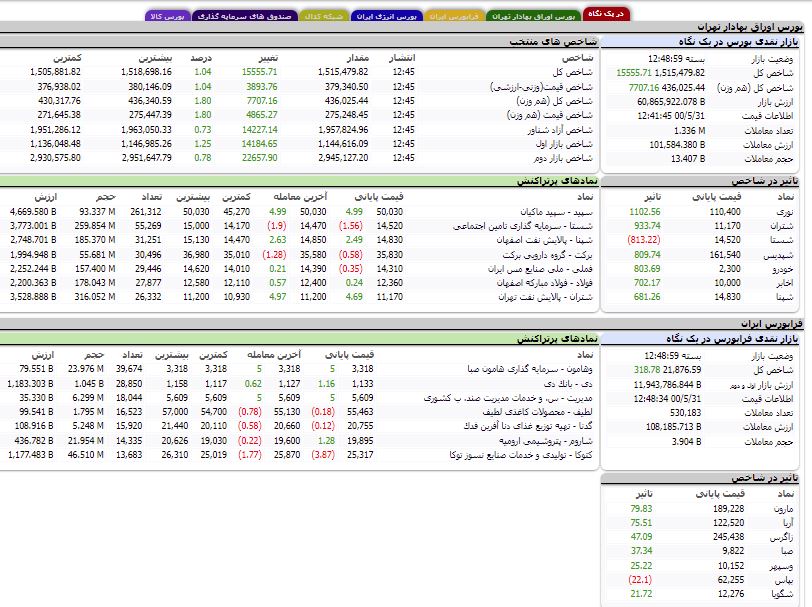Open the 'فرابورس ایران' yellow tab
The width and height of the screenshot is (812, 607).
(454, 16)
